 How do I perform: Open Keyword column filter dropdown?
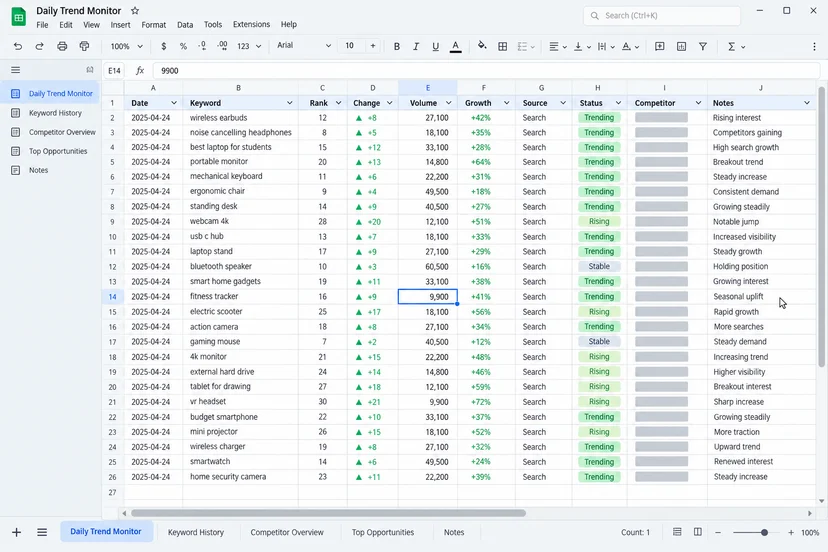click(289, 103)
